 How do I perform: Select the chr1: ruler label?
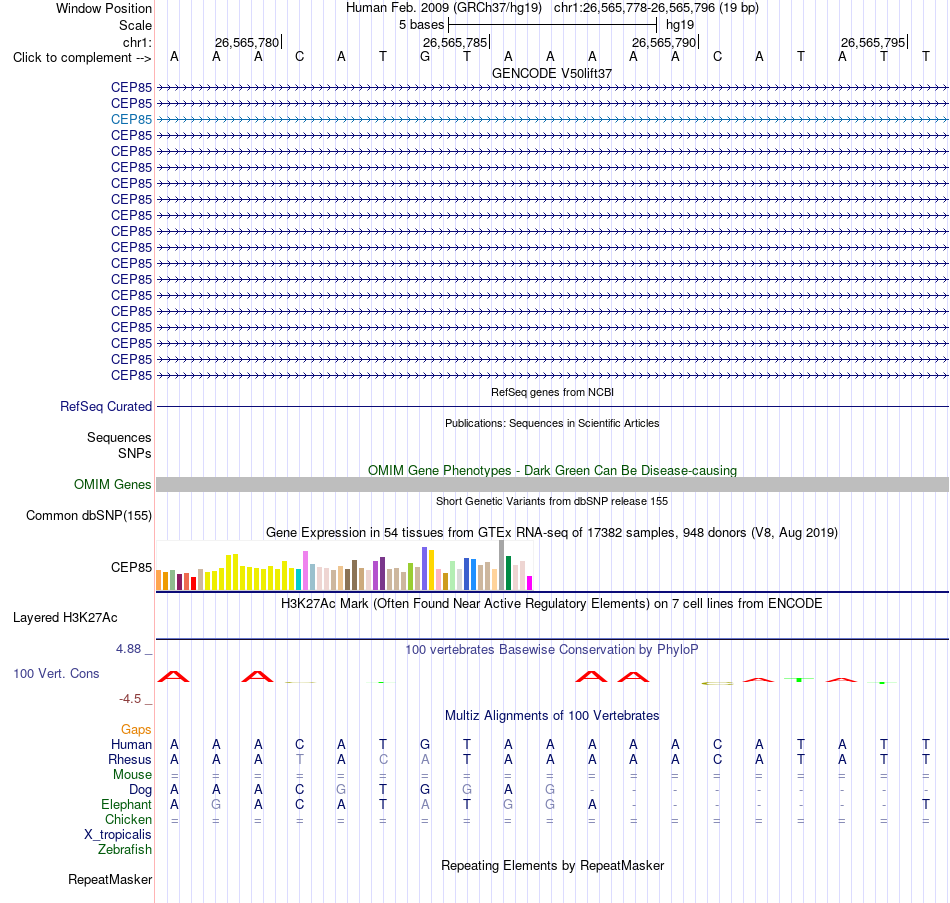[x=137, y=42]
